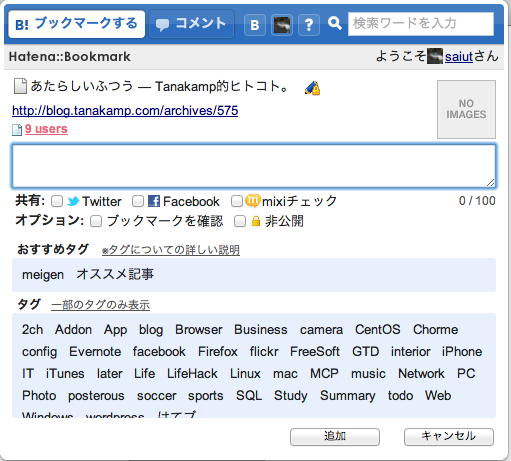Viewport: 511px width, 461px height.
Task: Click the edit title pencil icon
Action: [312, 88]
